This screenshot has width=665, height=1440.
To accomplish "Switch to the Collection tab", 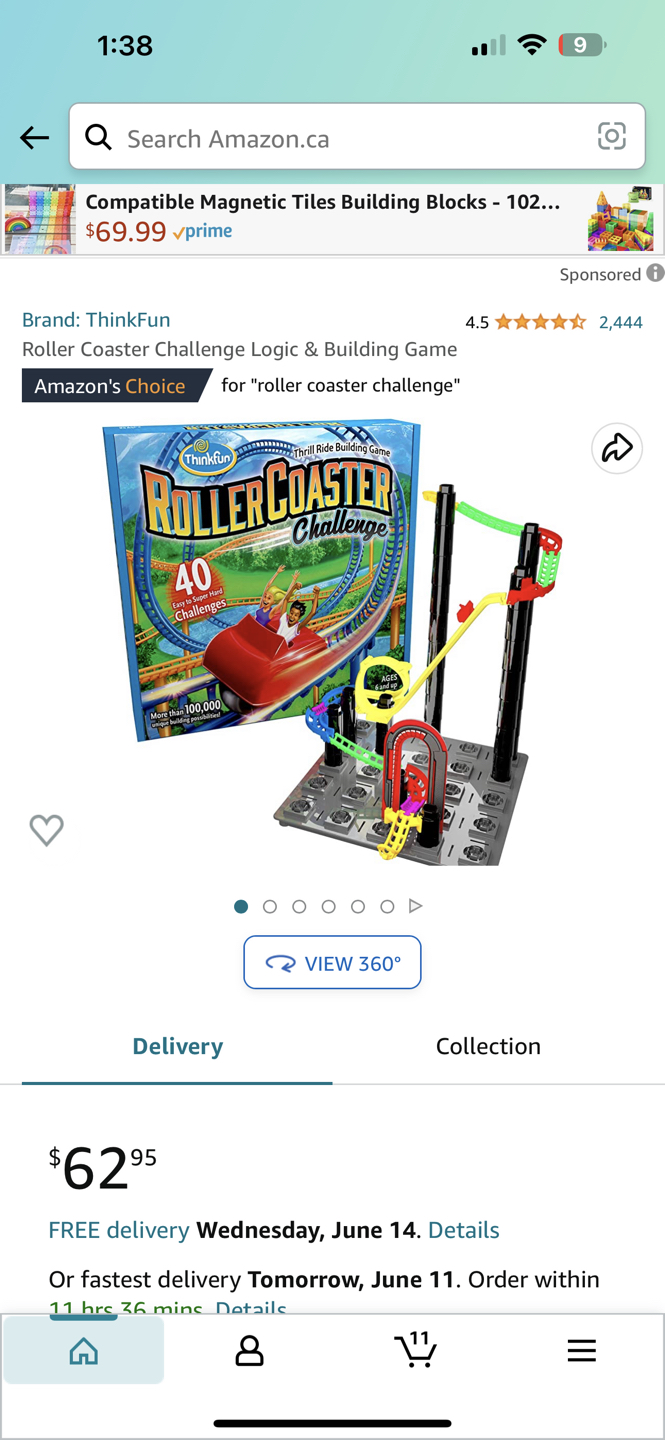I will 488,1046.
